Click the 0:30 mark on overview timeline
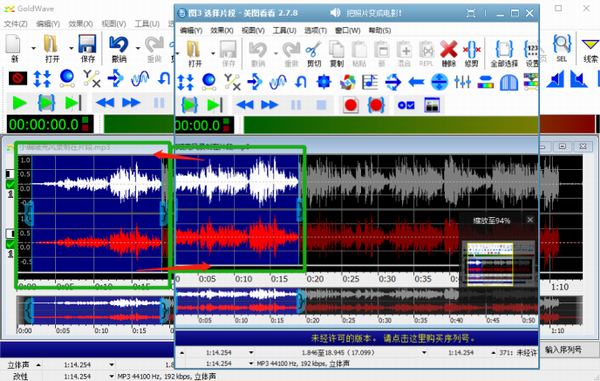Screen dimensions: 600x381 coord(385,320)
